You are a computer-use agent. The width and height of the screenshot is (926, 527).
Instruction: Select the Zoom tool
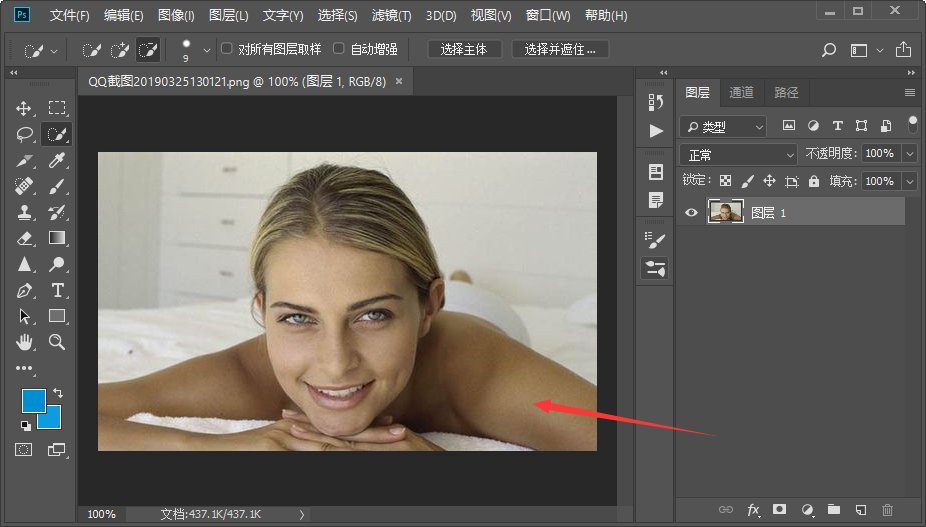pyautogui.click(x=57, y=341)
